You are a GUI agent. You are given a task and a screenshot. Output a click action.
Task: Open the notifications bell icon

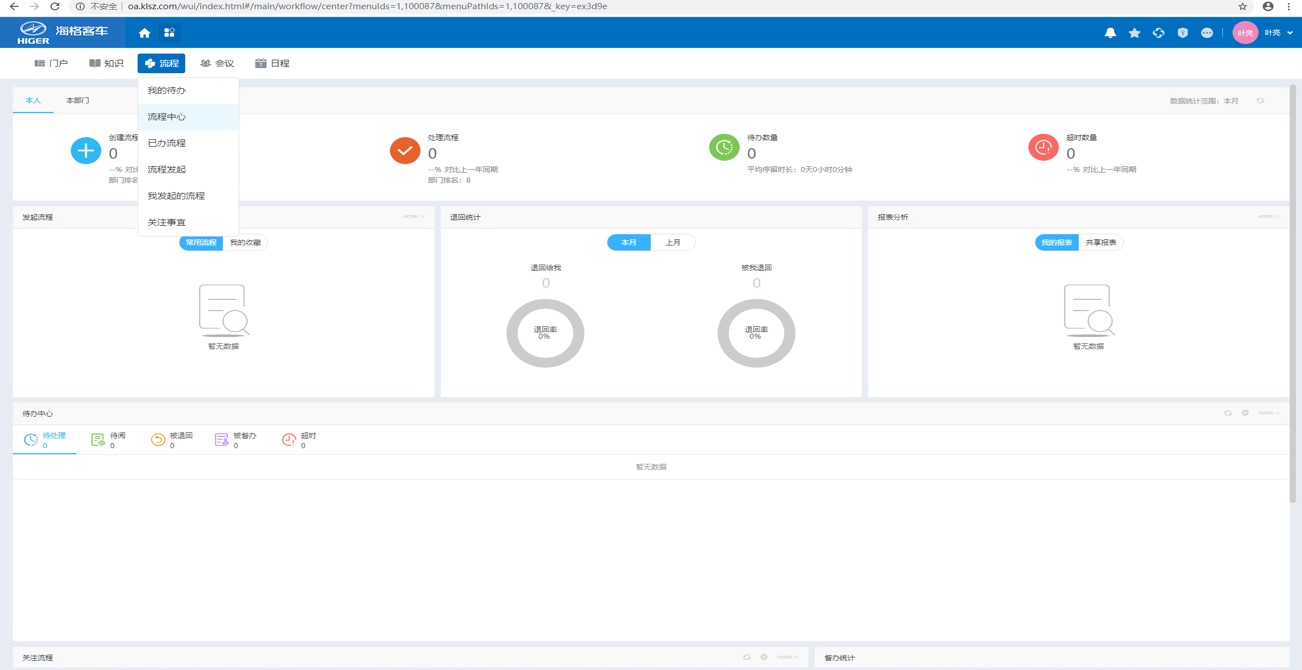[x=1110, y=33]
